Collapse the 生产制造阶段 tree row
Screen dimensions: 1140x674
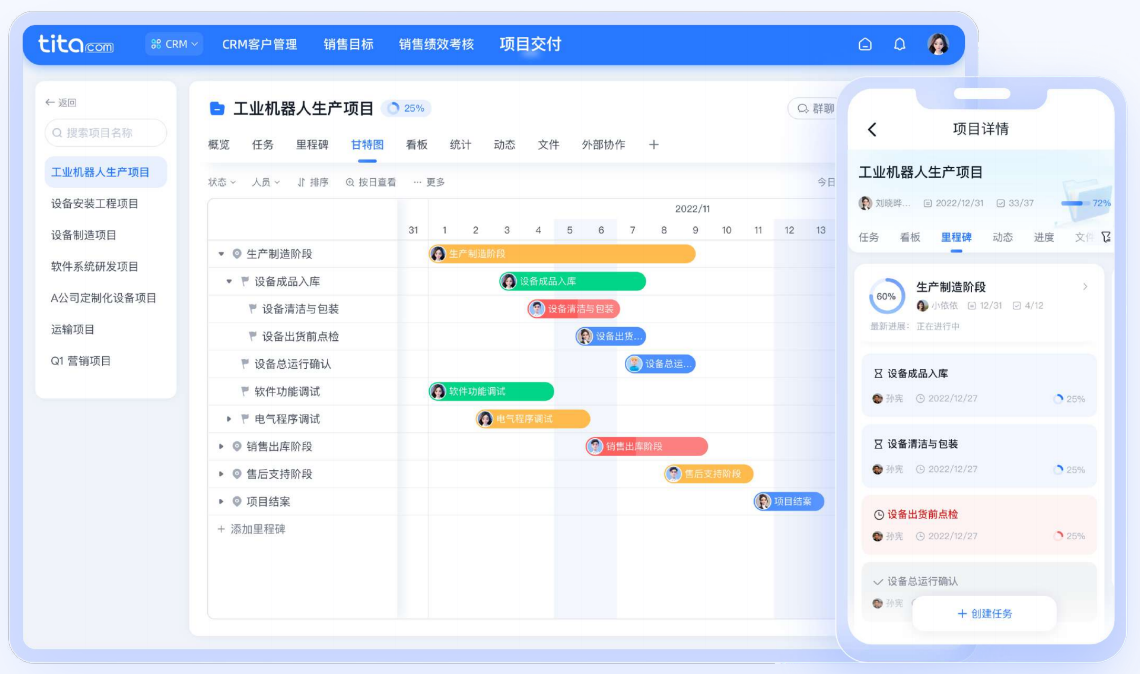click(x=221, y=254)
